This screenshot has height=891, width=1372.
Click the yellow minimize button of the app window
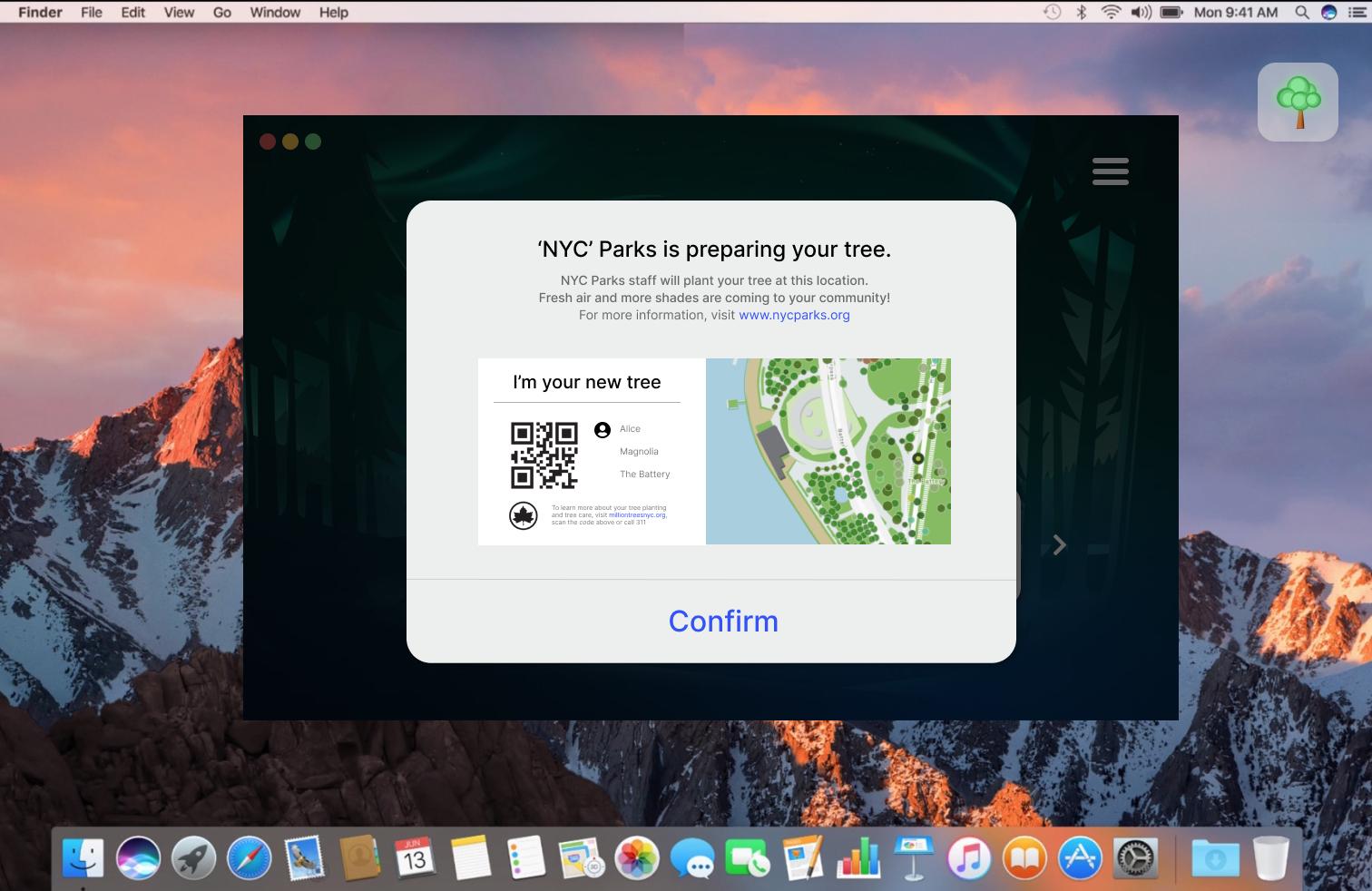point(290,142)
